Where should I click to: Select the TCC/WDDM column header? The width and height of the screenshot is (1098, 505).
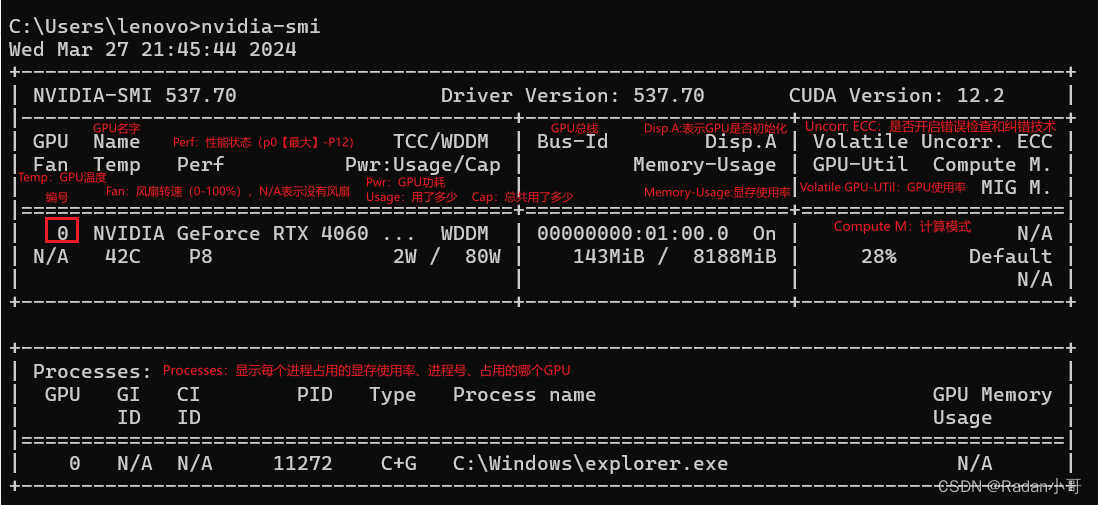pos(440,142)
